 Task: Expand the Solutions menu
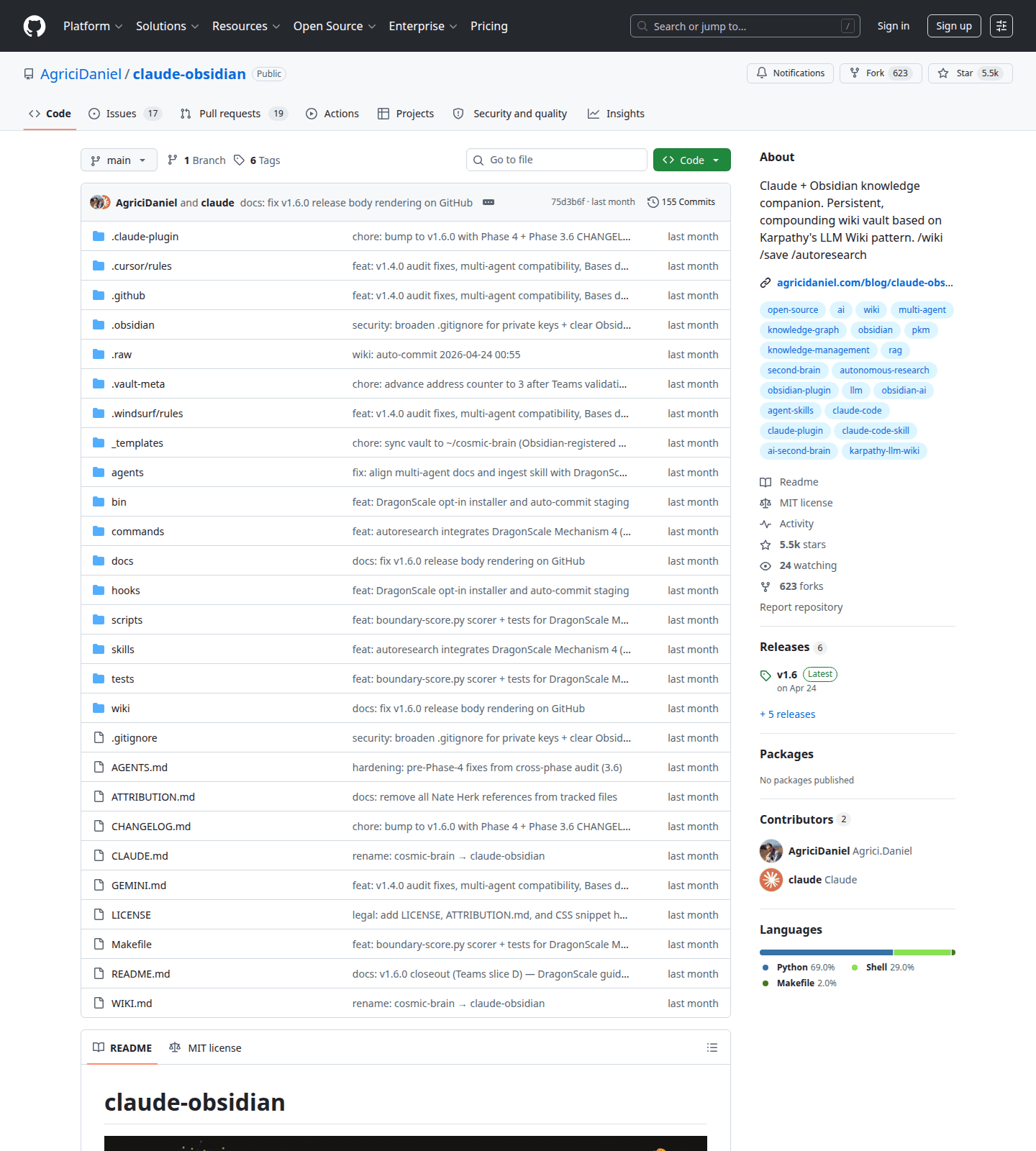tap(167, 26)
